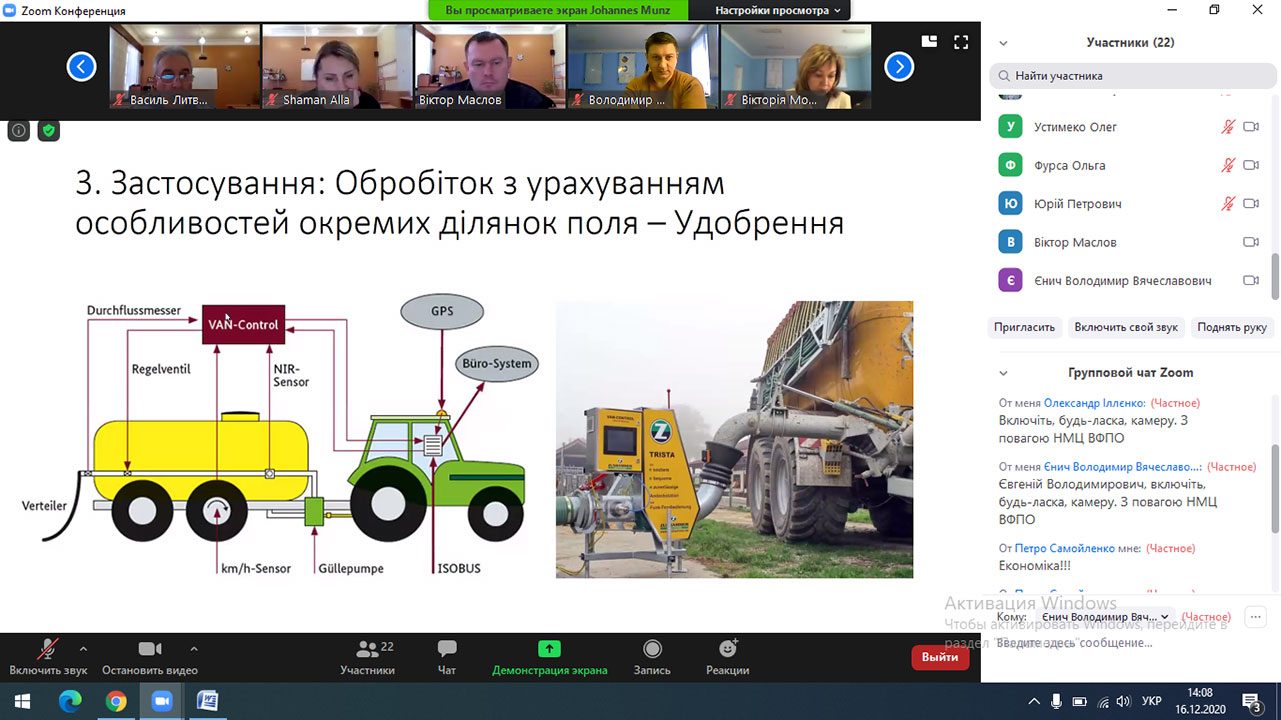1281x720 pixels.
Task: Leave meeting with the red Выйти button
Action: pyautogui.click(x=940, y=657)
